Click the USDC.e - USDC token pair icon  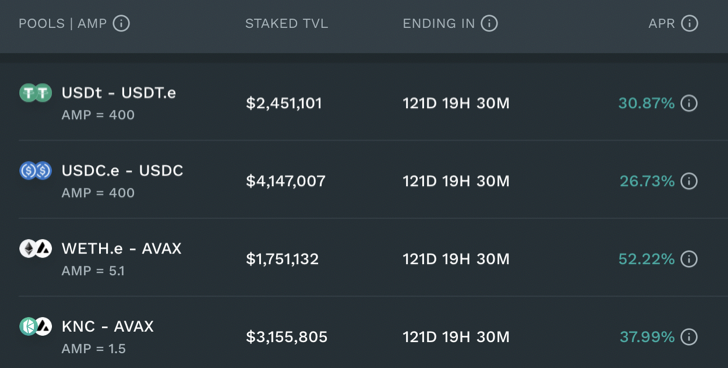pyautogui.click(x=35, y=171)
